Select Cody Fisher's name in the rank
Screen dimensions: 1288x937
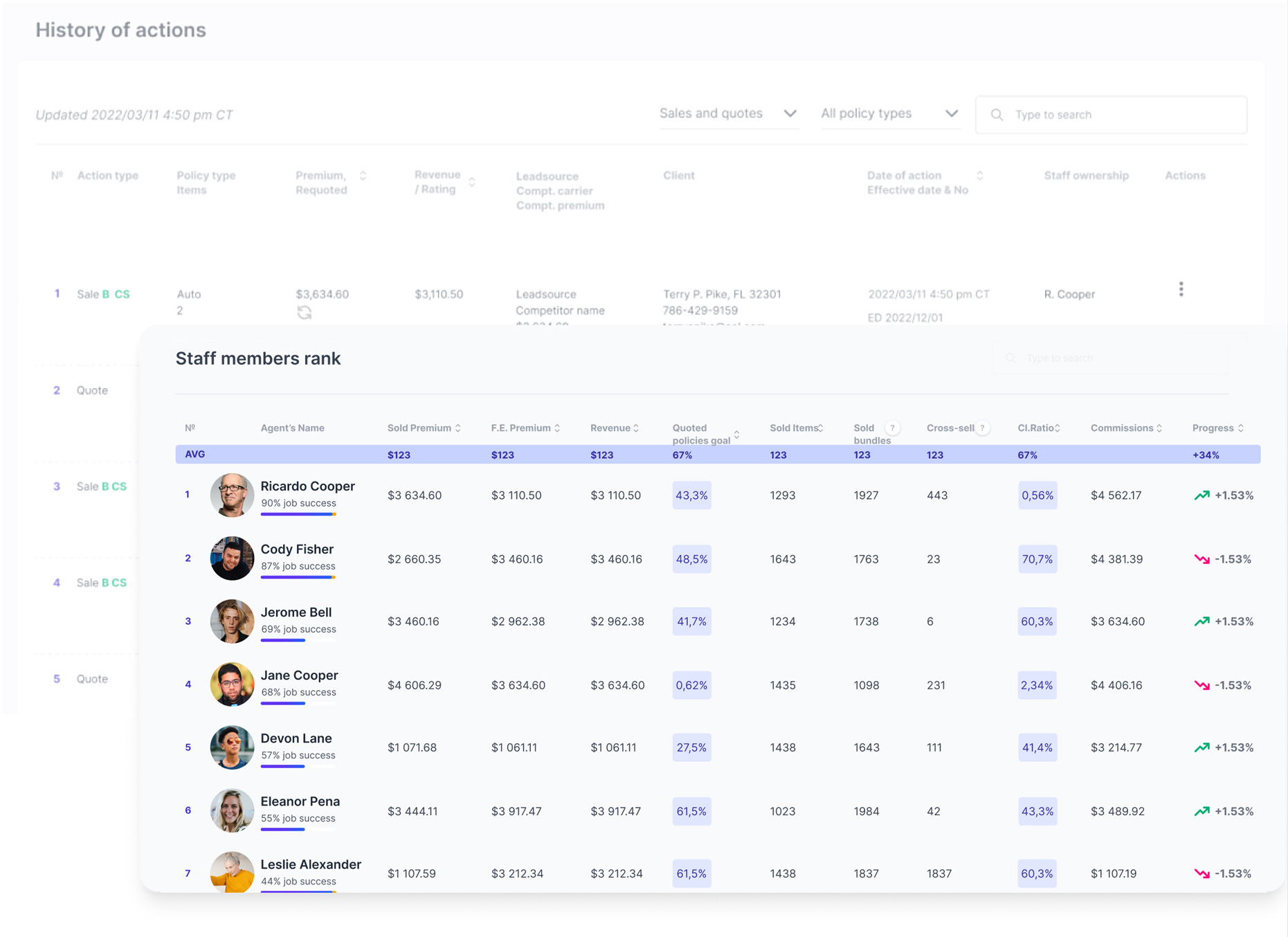point(297,549)
